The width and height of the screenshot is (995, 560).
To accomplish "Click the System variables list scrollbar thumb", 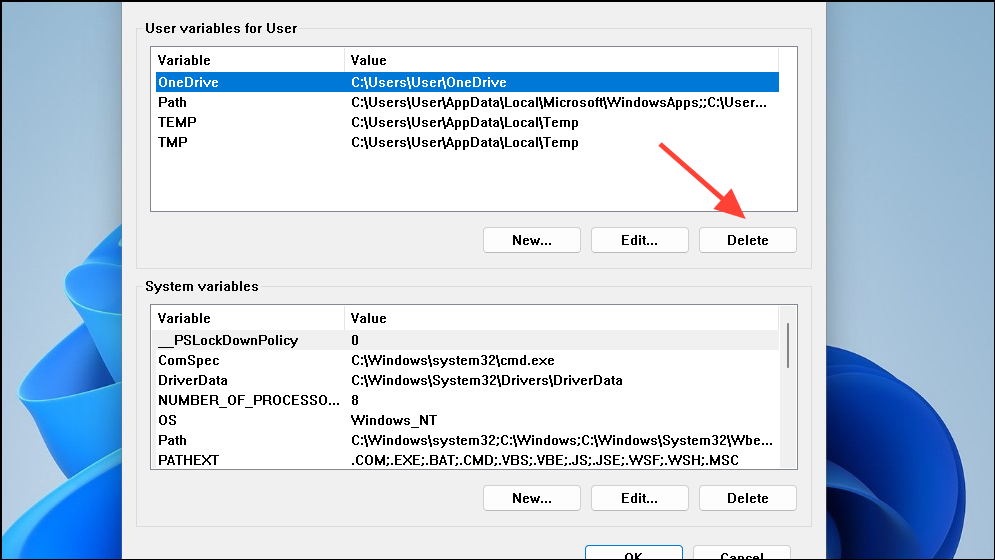I will (787, 345).
